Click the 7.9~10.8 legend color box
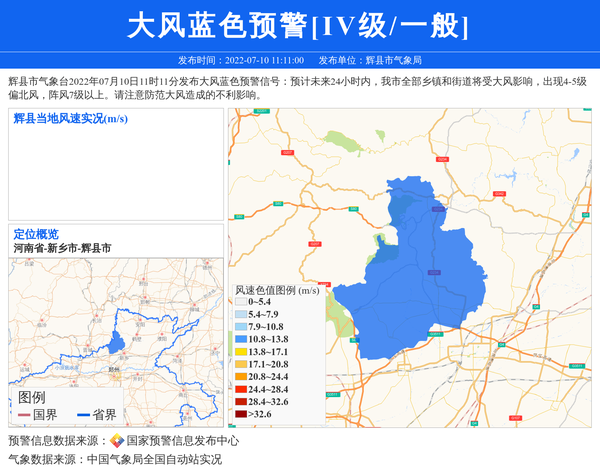Viewport: 600px width, 471px height. pos(240,327)
